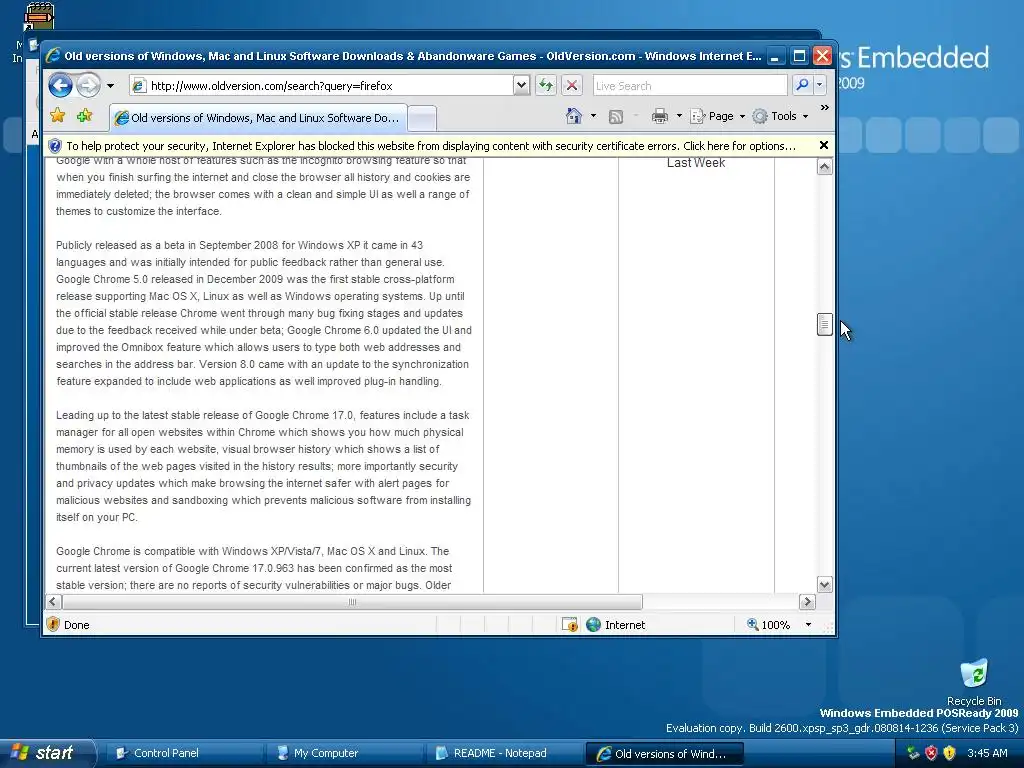Open search provider options dropdown
This screenshot has width=1024, height=768.
[820, 86]
